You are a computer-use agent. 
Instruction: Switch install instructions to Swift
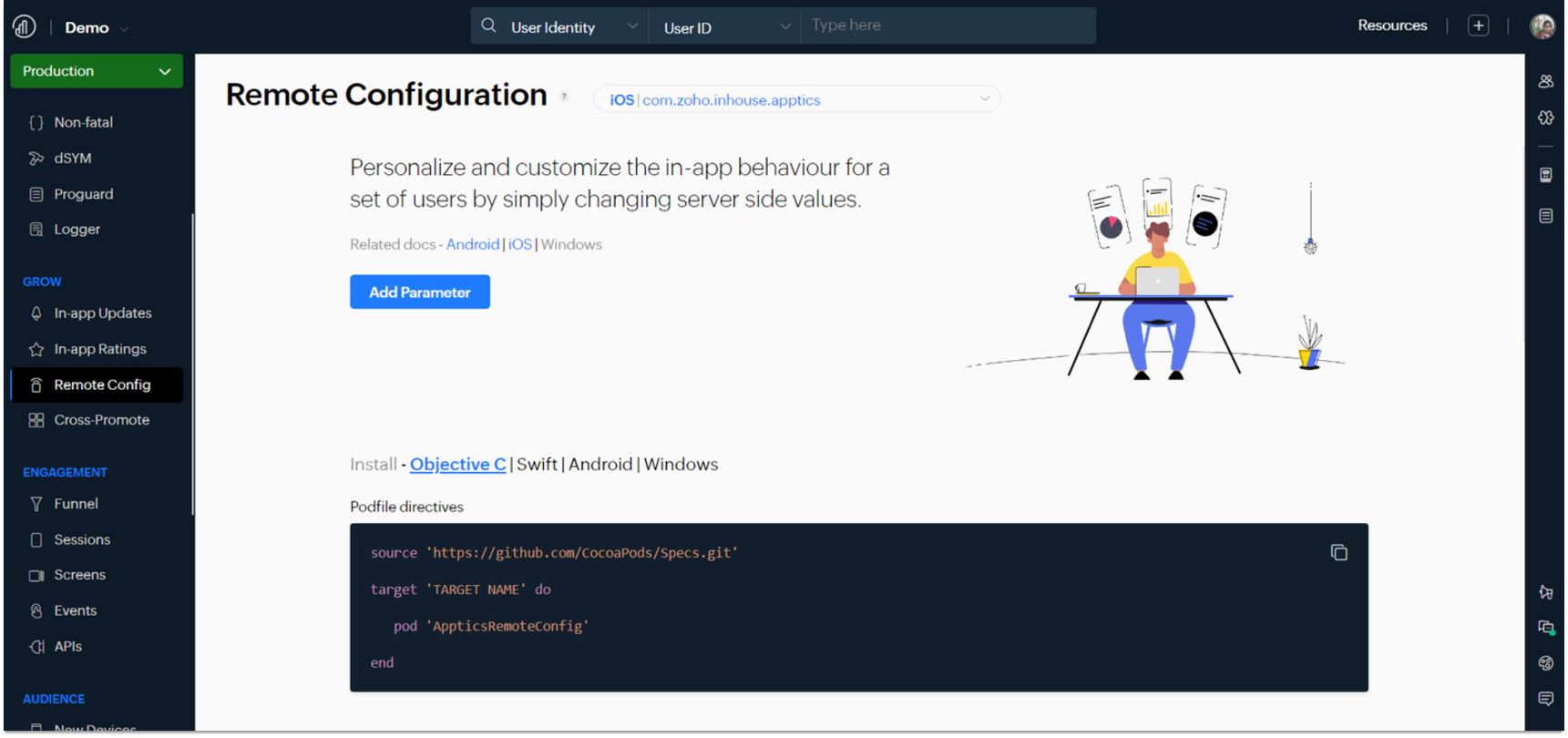(537, 465)
